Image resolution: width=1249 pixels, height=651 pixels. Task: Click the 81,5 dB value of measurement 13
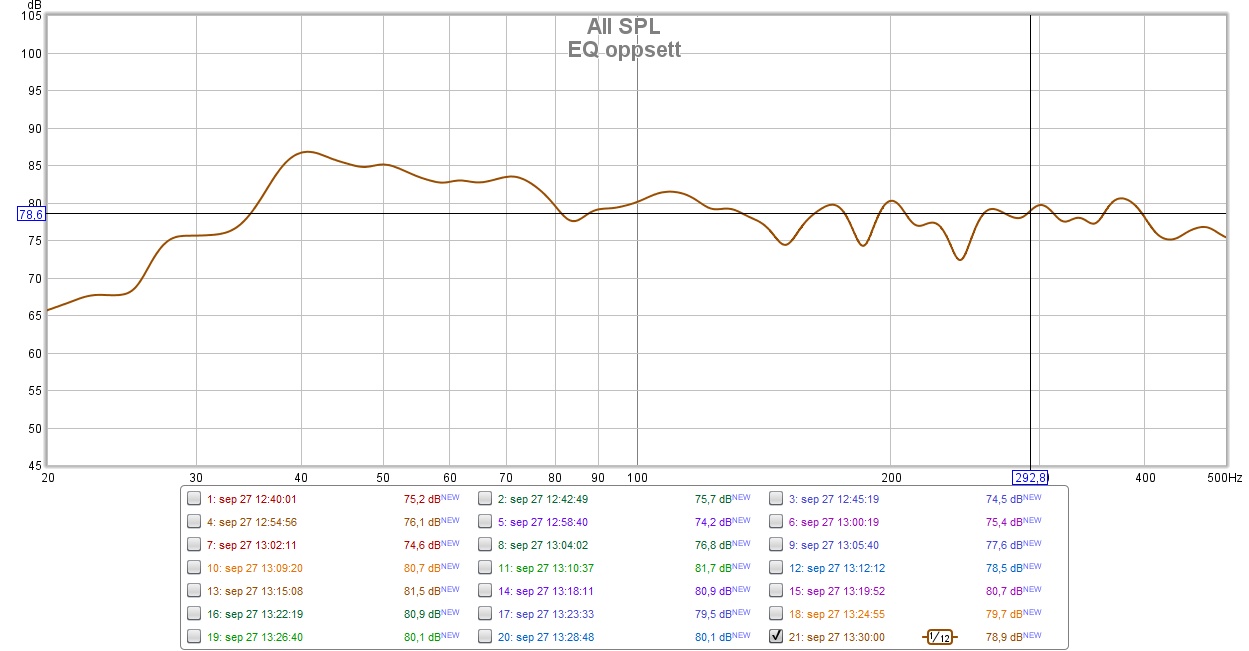pyautogui.click(x=421, y=591)
